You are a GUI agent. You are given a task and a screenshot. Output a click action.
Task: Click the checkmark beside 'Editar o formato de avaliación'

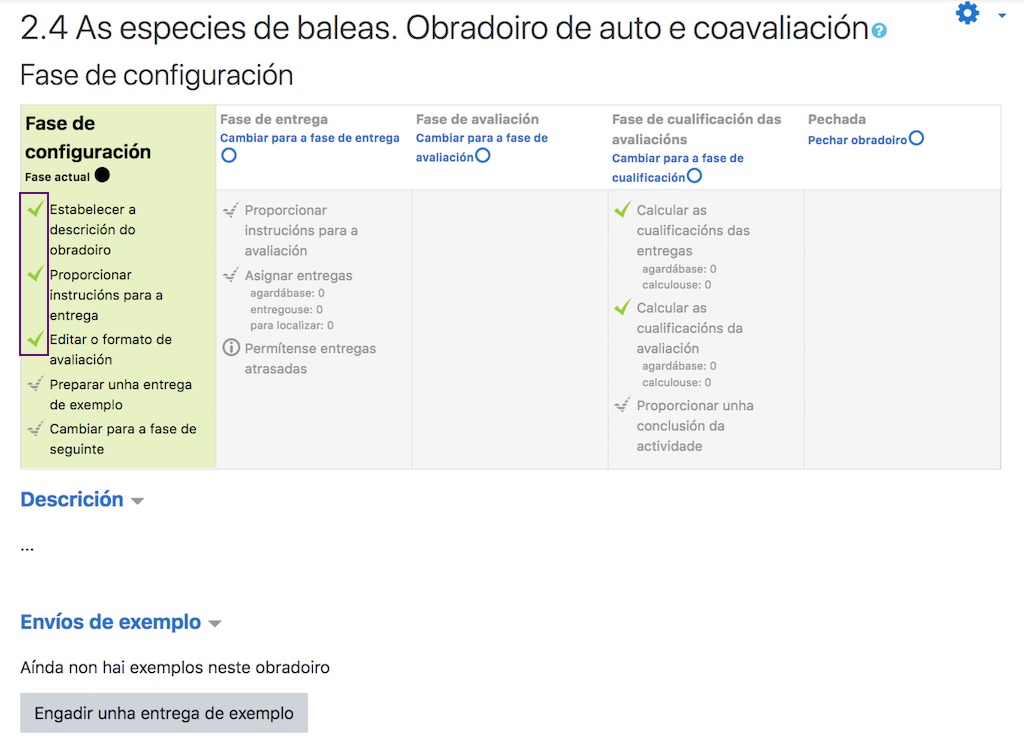point(36,339)
